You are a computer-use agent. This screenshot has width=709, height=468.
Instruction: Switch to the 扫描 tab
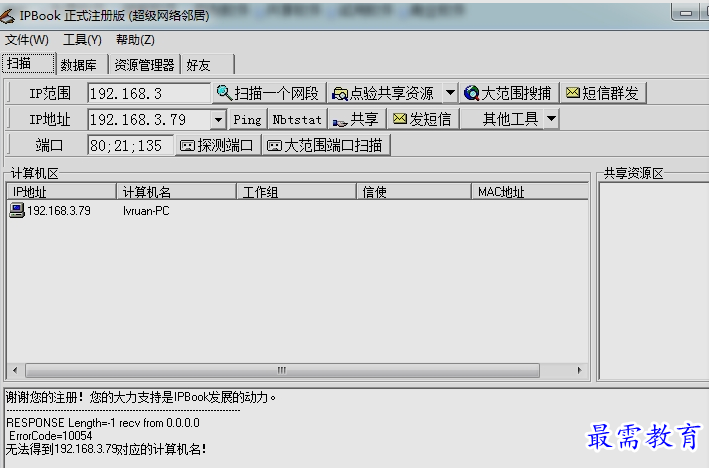[28, 63]
